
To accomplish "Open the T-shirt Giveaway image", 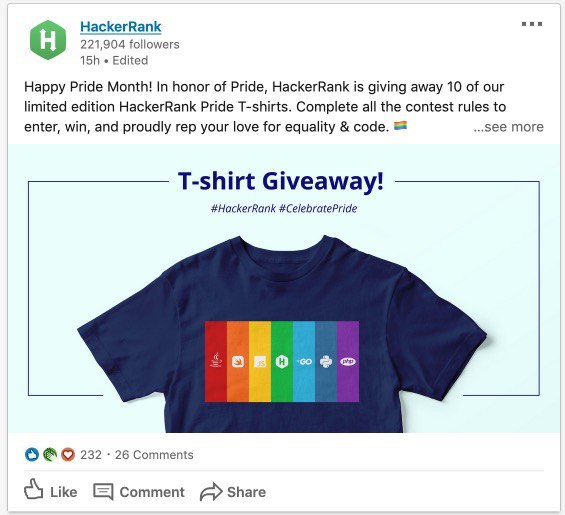I will click(284, 288).
